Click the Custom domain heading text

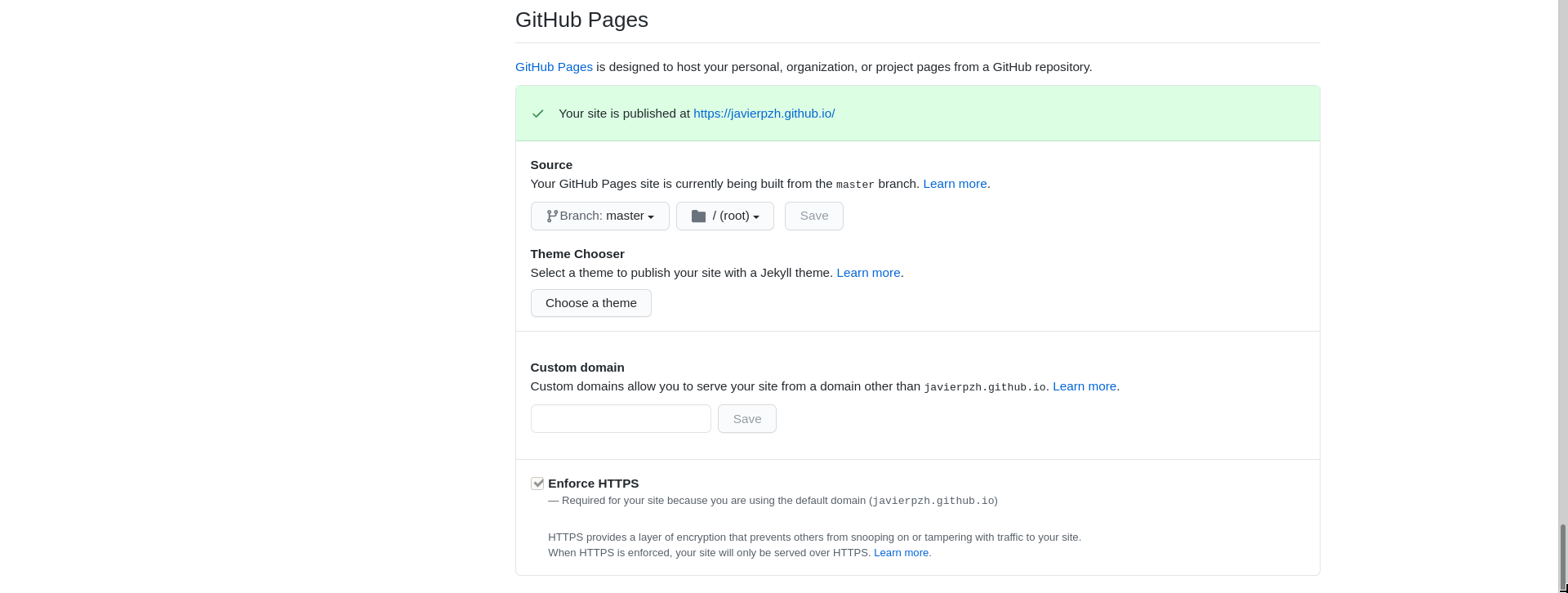(x=577, y=368)
